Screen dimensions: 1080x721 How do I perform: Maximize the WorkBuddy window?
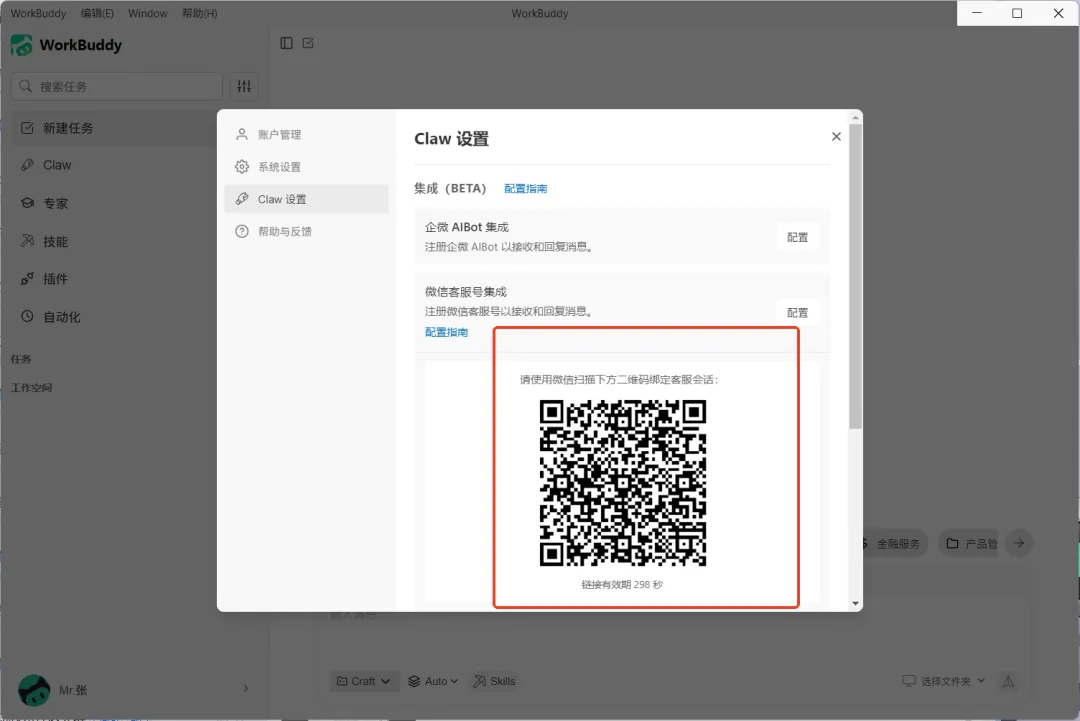[1017, 13]
